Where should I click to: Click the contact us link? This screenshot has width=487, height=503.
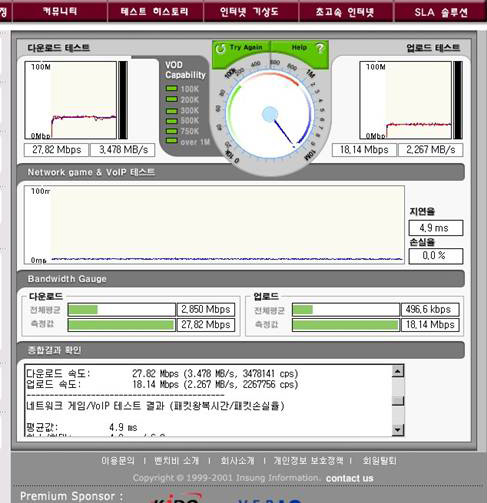(x=350, y=478)
